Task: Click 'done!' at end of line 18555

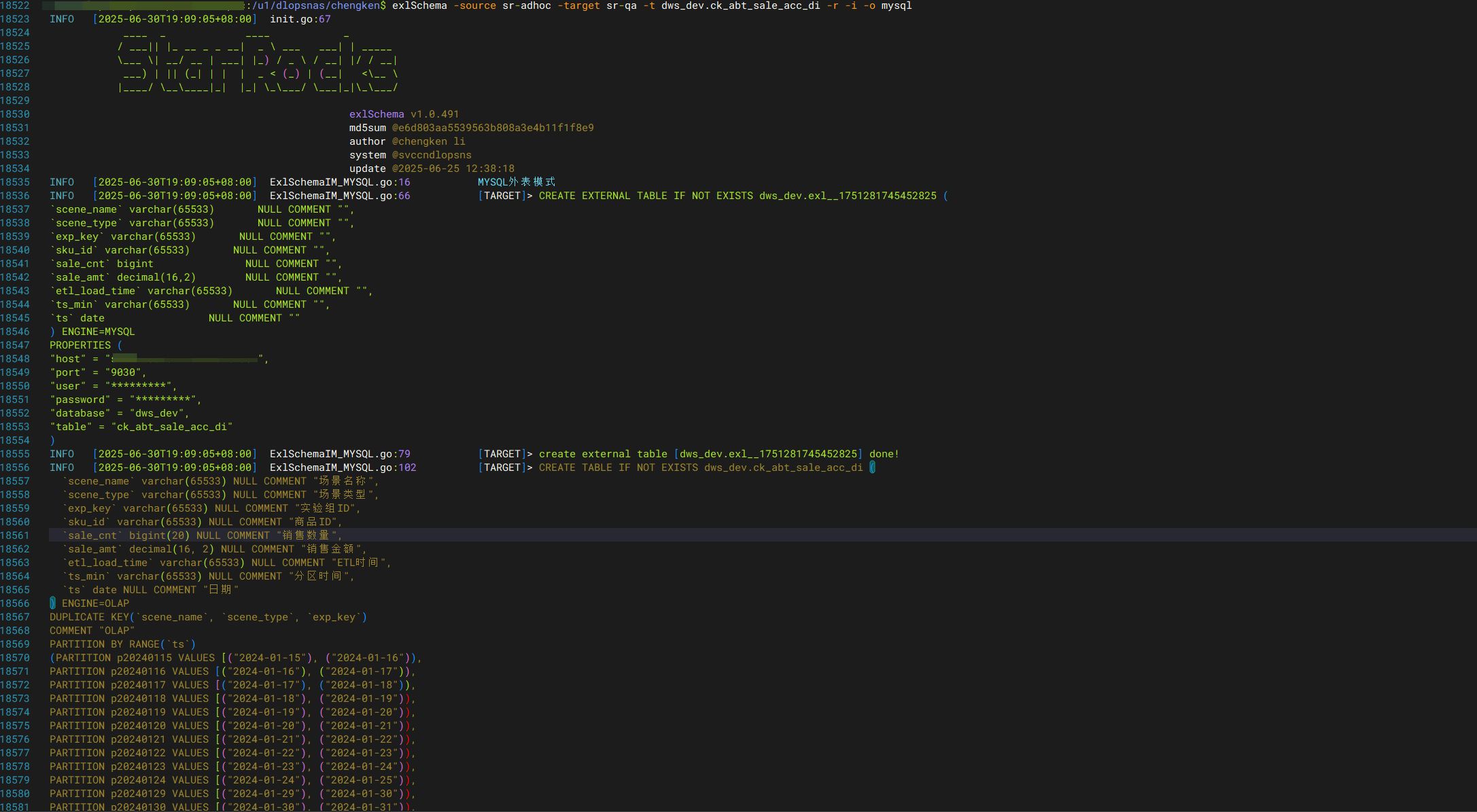Action: point(884,454)
